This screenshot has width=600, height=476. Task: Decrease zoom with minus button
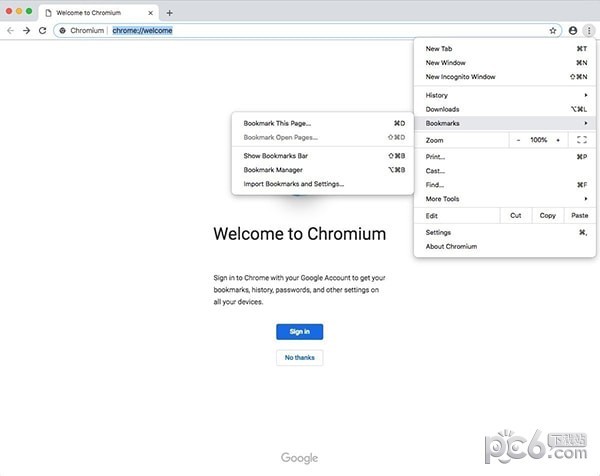click(518, 140)
